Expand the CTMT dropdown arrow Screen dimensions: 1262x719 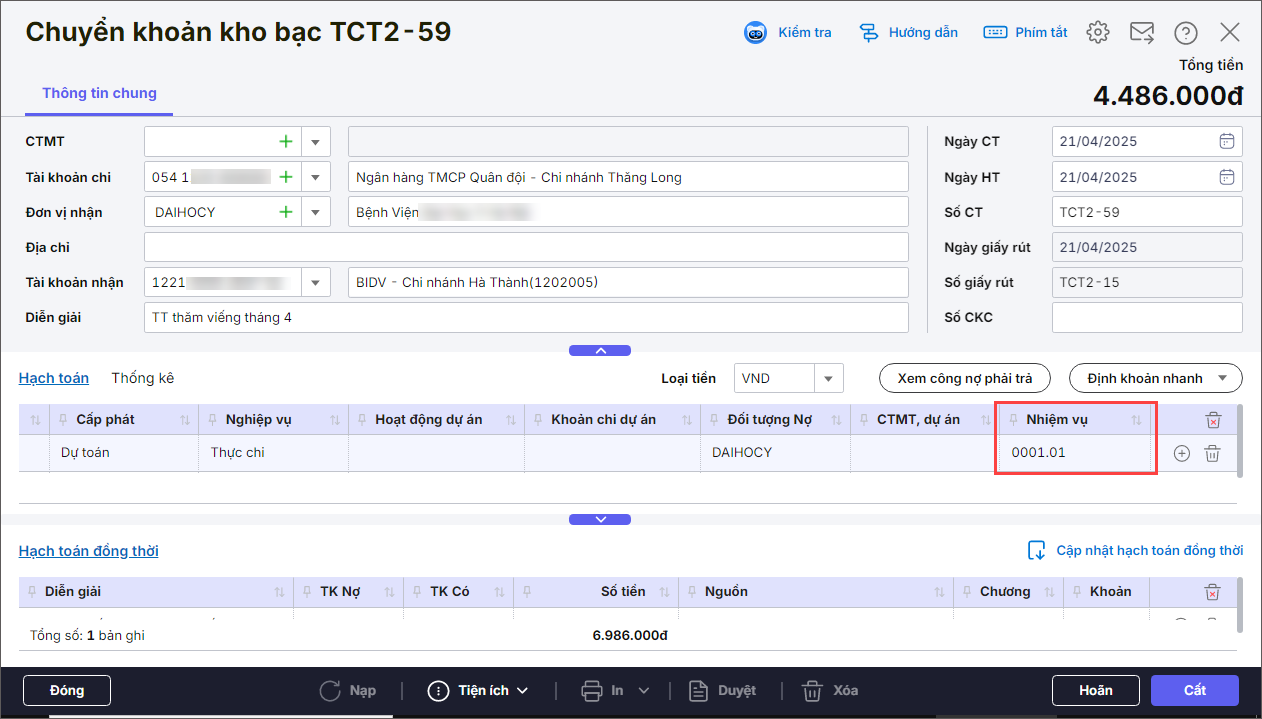(x=316, y=142)
